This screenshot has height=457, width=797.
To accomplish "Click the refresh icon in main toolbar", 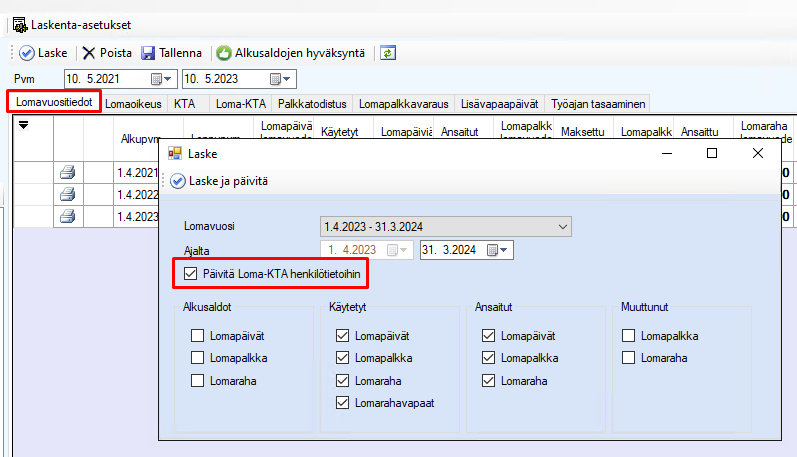I will (388, 53).
